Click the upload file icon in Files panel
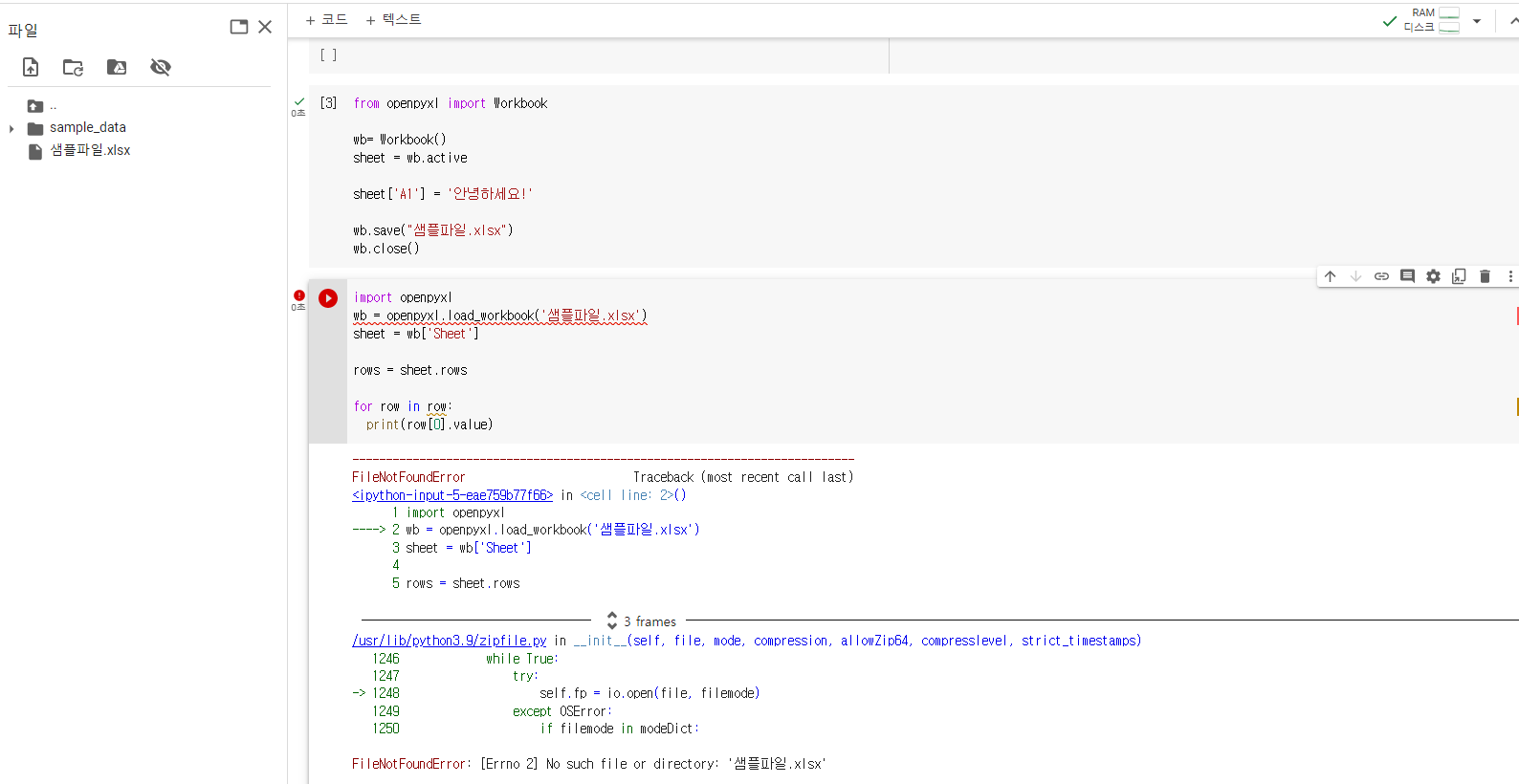This screenshot has width=1519, height=784. coord(31,67)
